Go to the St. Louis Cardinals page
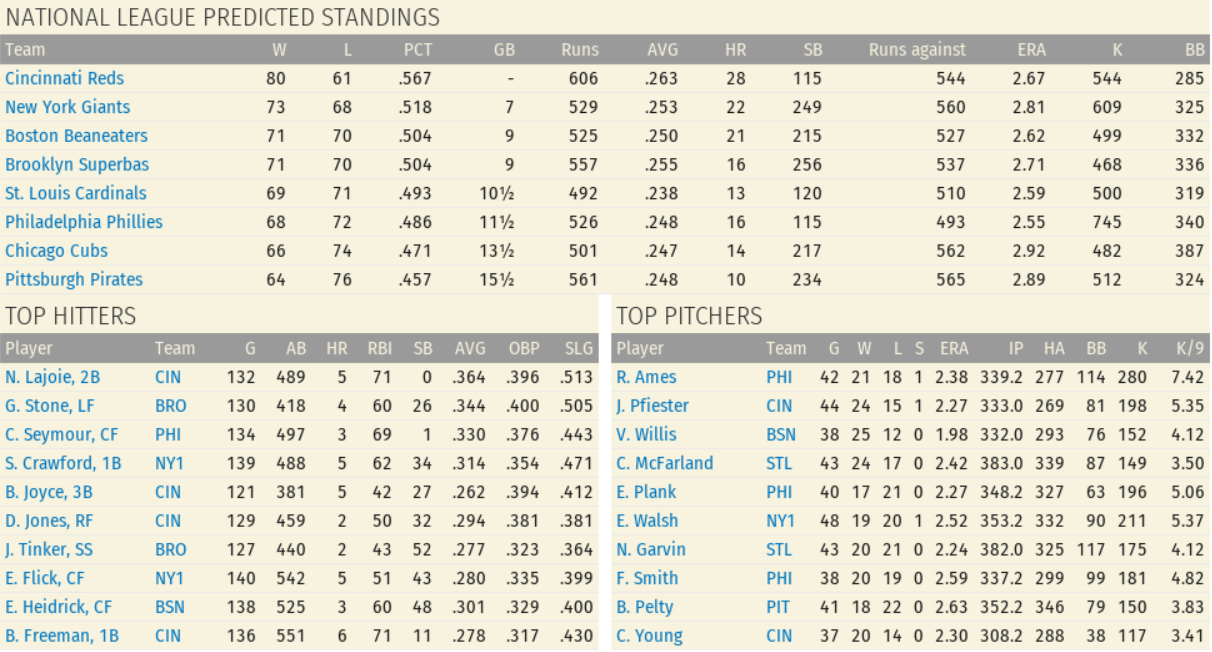Viewport: 1212px width, 652px height. (x=75, y=193)
